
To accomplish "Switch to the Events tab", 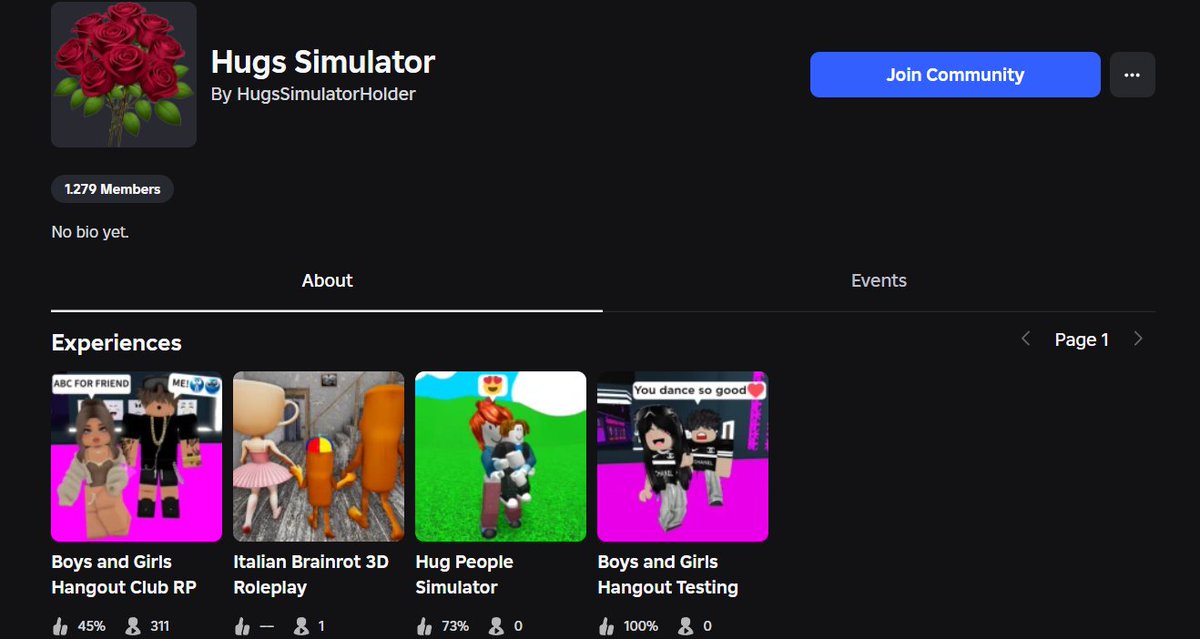I will point(879,281).
